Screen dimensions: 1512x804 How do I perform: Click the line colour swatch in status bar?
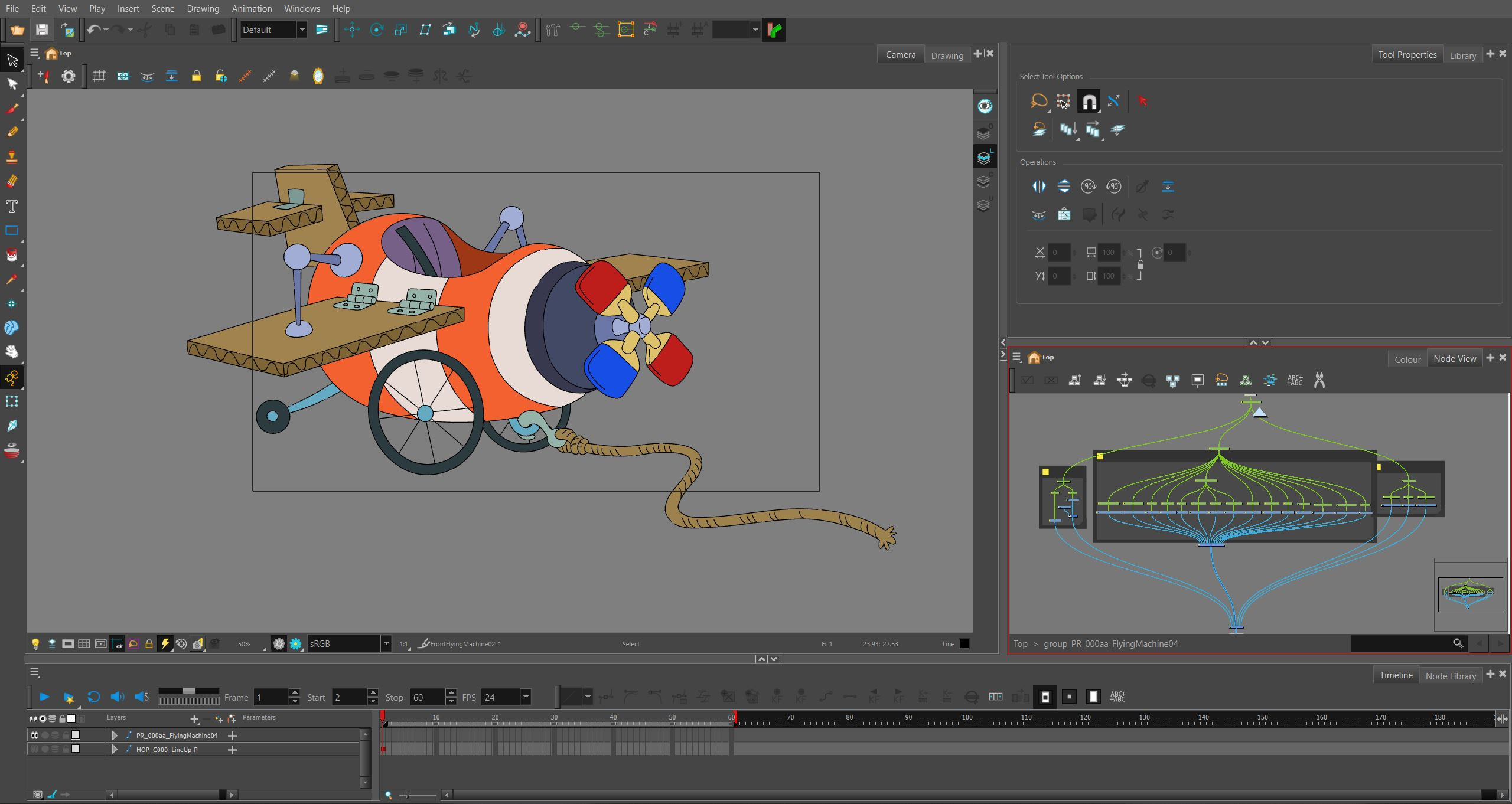click(x=964, y=644)
